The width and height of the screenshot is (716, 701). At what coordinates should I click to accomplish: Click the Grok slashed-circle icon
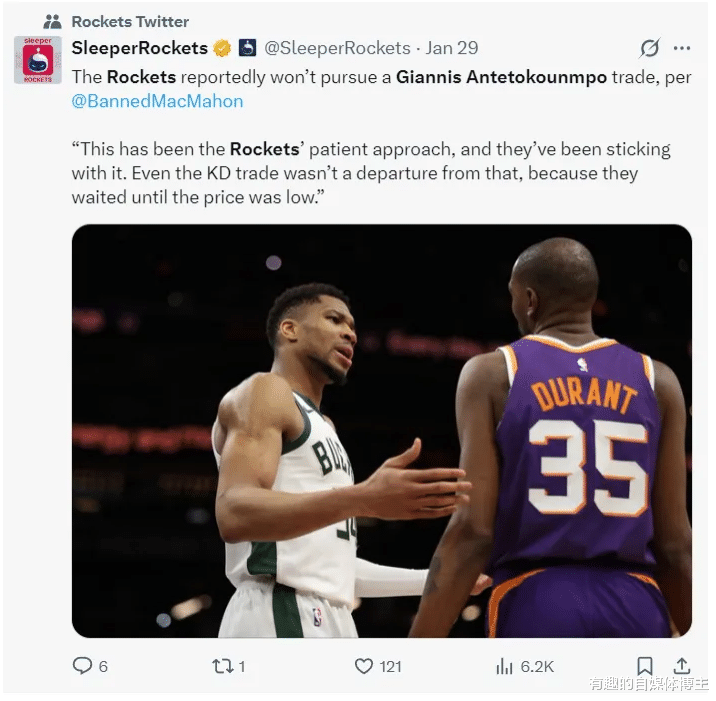point(649,48)
